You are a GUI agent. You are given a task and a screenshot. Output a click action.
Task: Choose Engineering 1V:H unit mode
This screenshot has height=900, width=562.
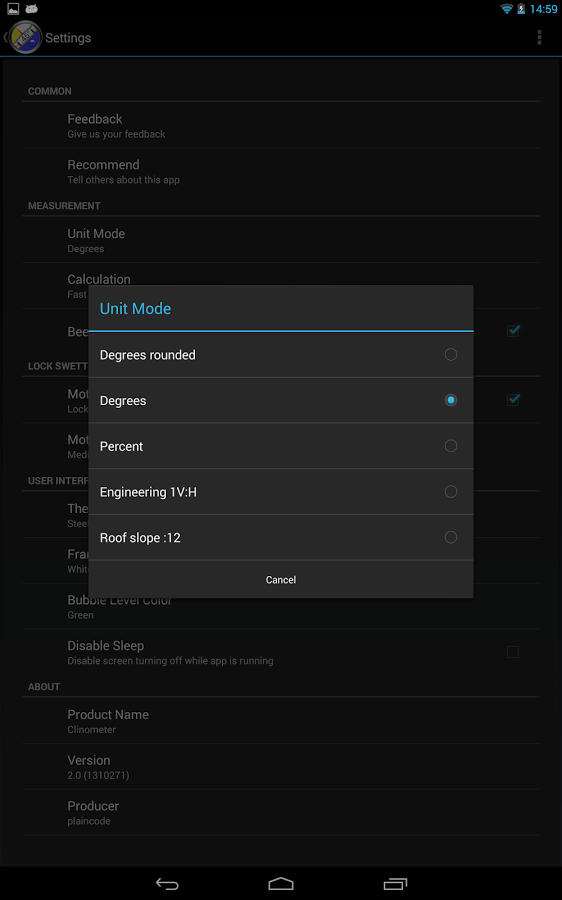(x=281, y=492)
